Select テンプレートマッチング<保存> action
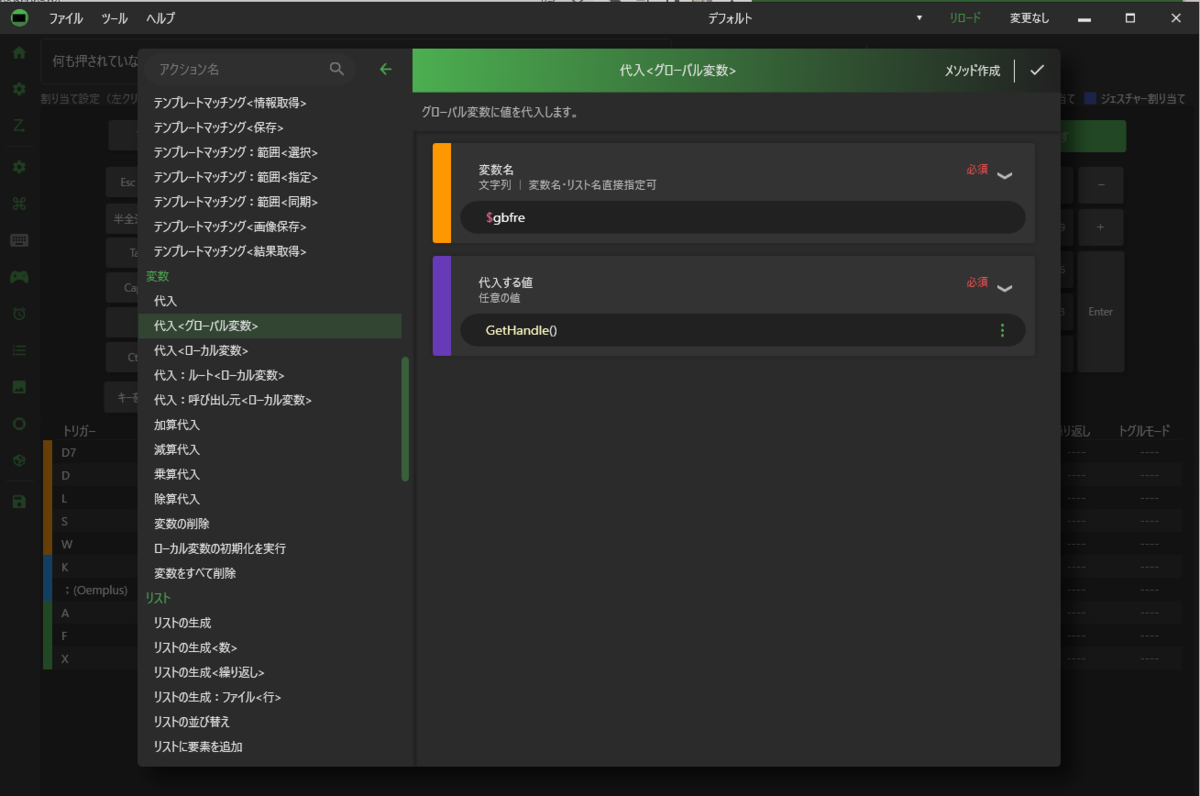Screen dimensions: 1200x796 click(x=270, y=128)
